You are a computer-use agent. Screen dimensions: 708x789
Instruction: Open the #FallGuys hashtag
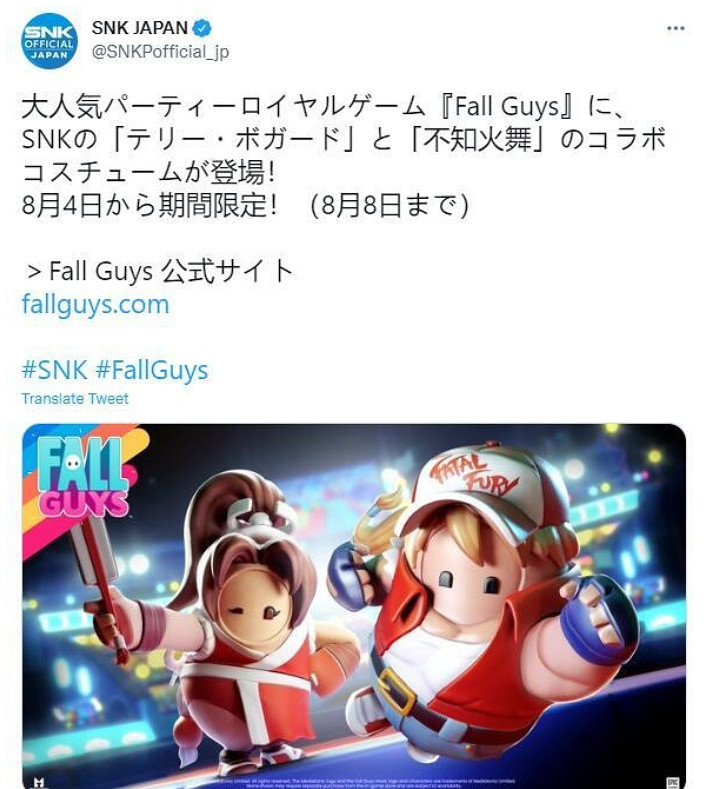tap(151, 370)
